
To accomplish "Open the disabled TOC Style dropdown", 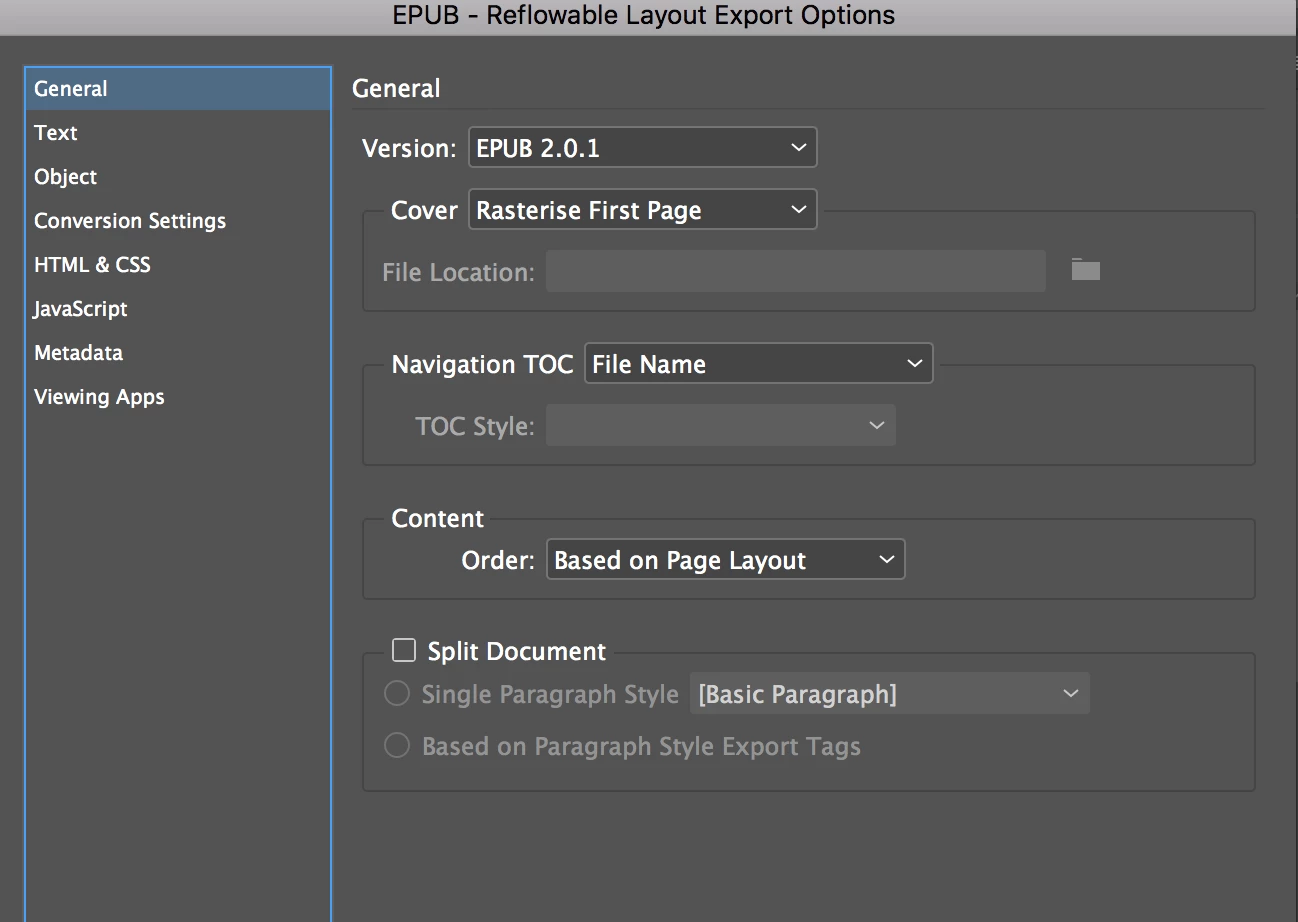I will pos(720,426).
